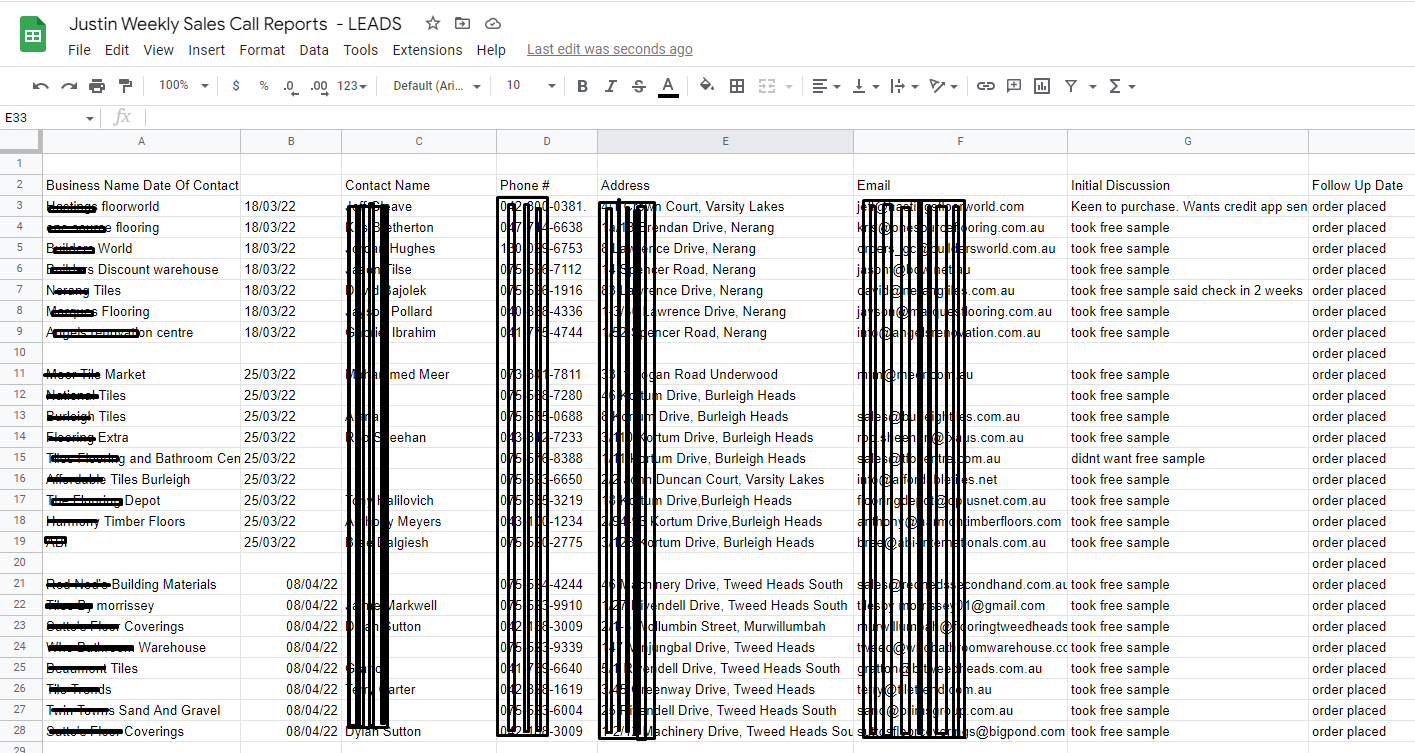
Task: Increase decimal places
Action: (x=319, y=86)
